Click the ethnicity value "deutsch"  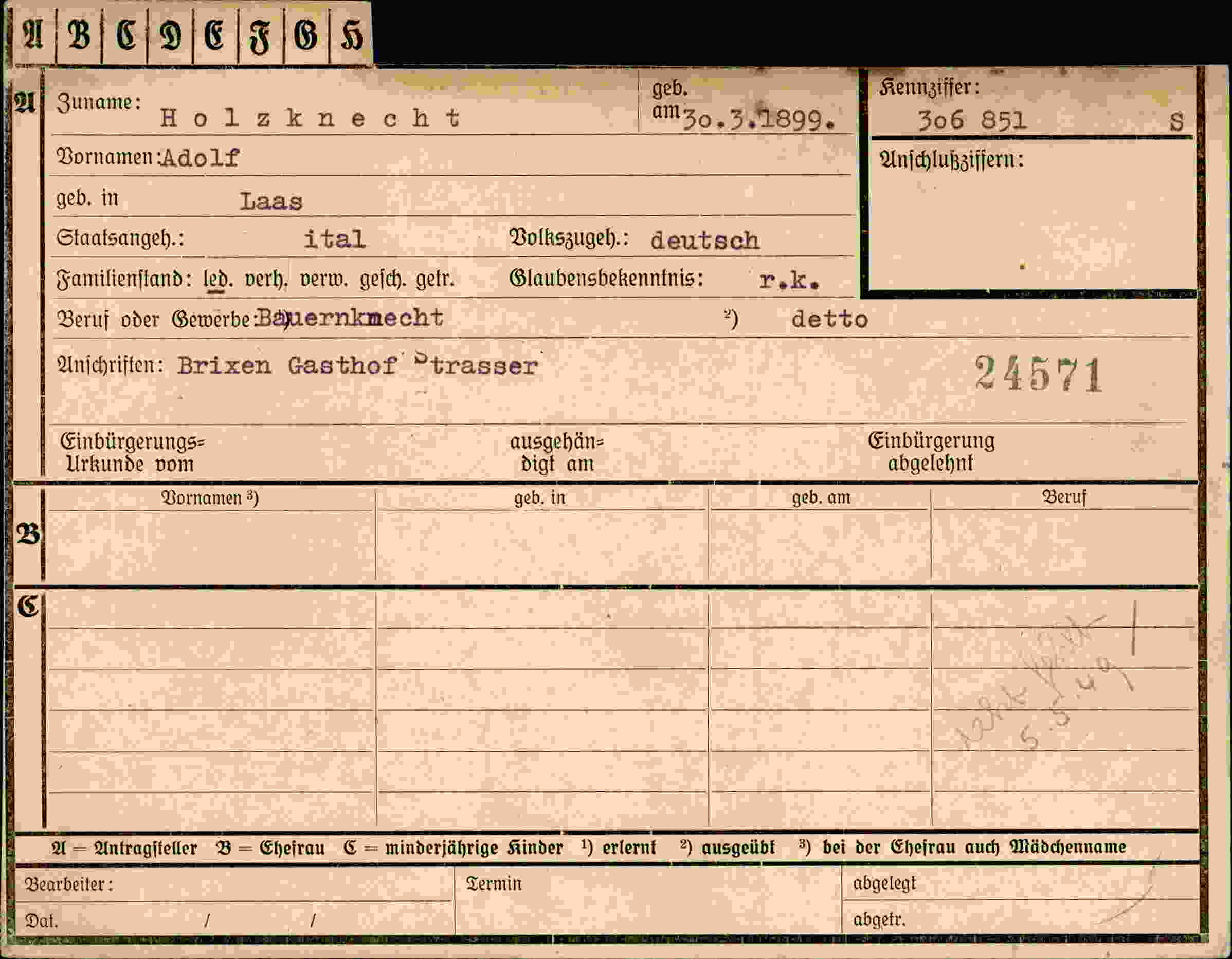705,241
